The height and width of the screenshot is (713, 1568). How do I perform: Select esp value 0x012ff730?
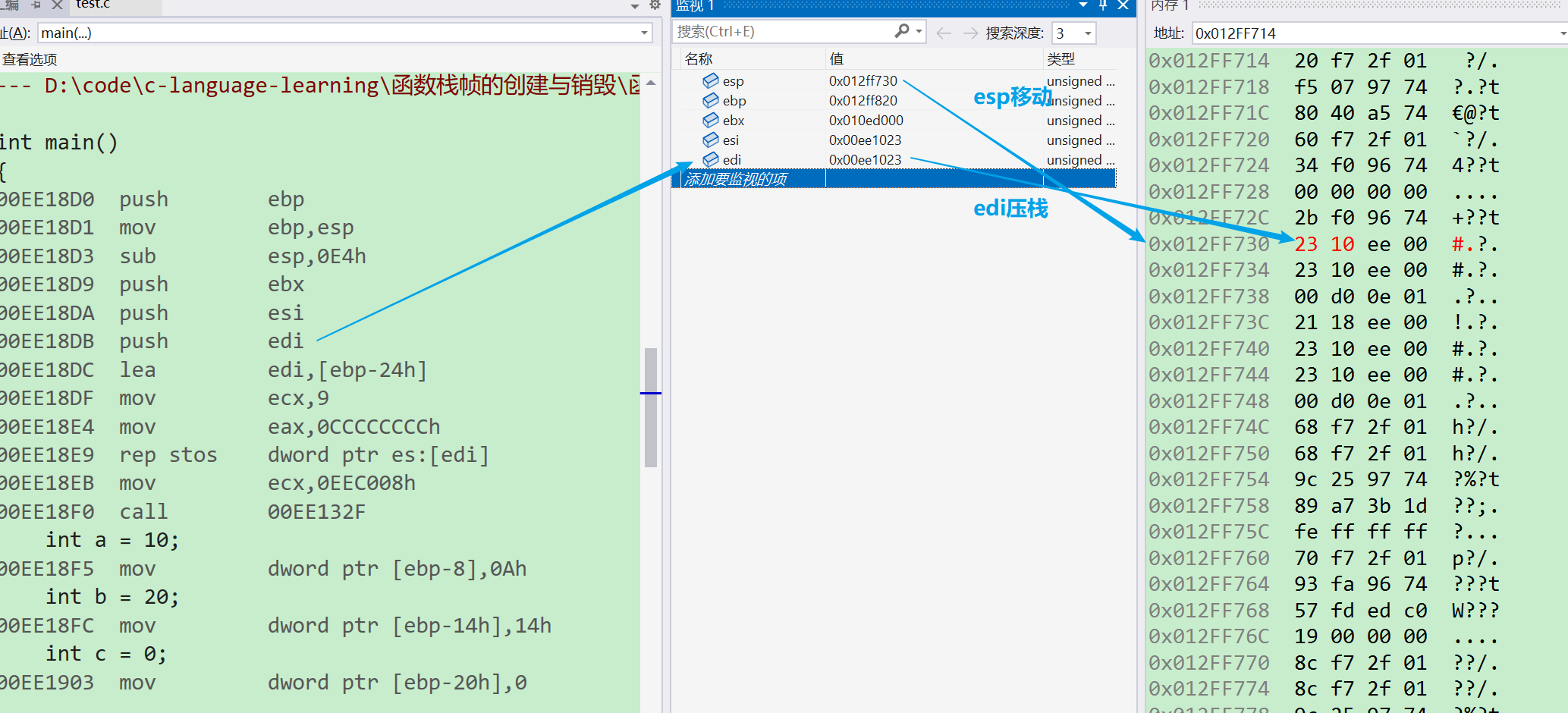click(863, 80)
